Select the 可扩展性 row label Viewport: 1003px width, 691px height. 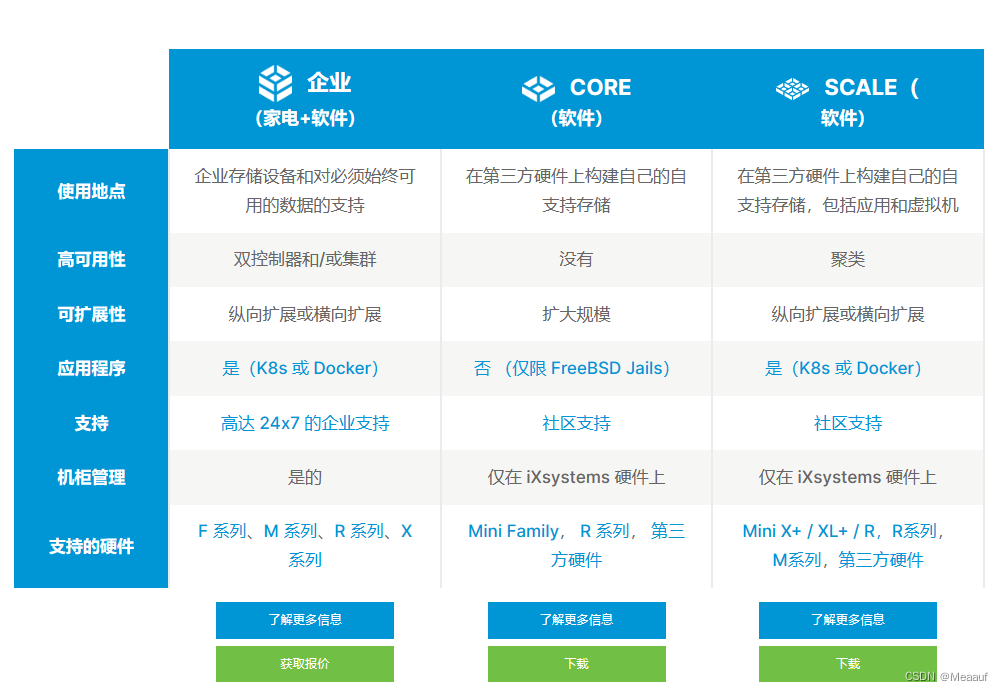pos(91,315)
